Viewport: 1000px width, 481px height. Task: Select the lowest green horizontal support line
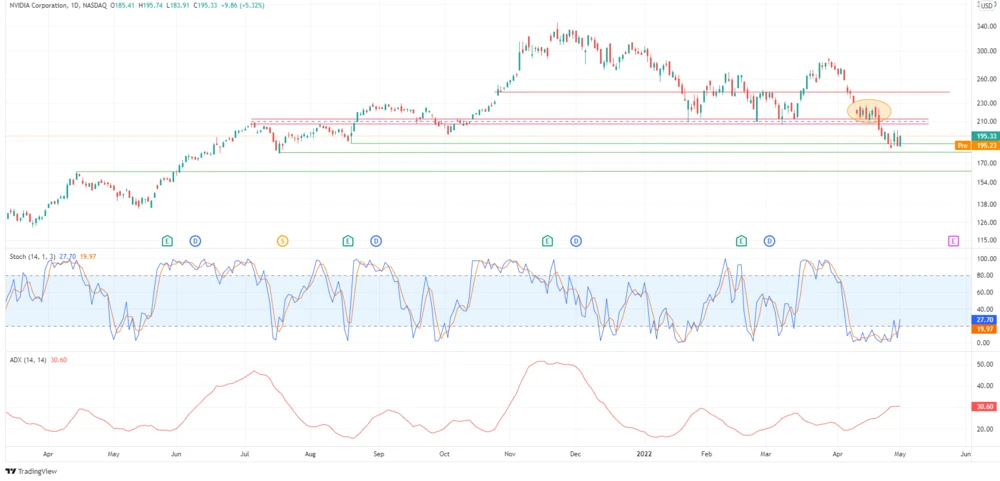pyautogui.click(x=500, y=171)
